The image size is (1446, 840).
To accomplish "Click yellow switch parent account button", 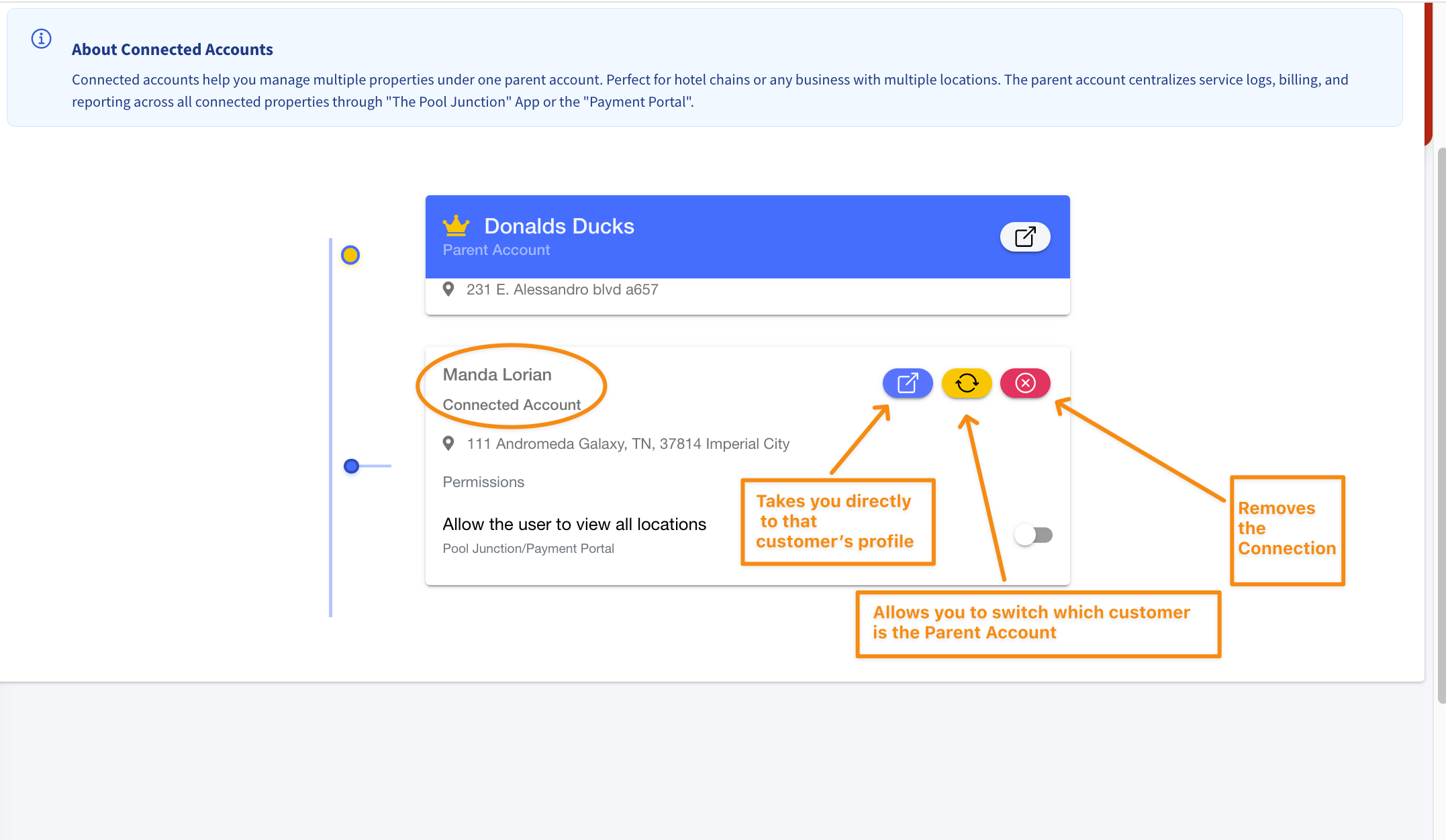I will click(x=966, y=383).
